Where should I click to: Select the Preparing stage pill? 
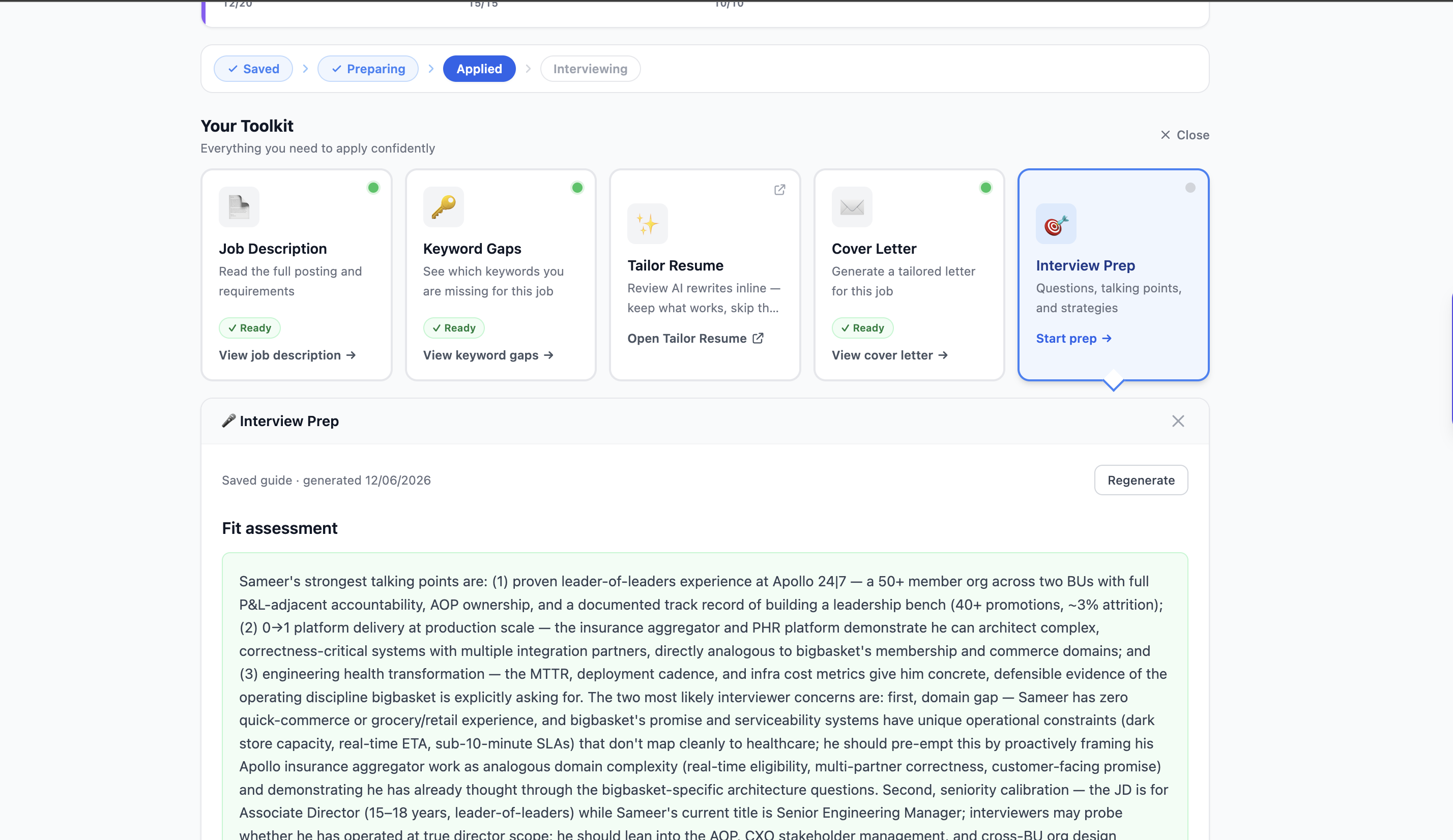tap(368, 69)
